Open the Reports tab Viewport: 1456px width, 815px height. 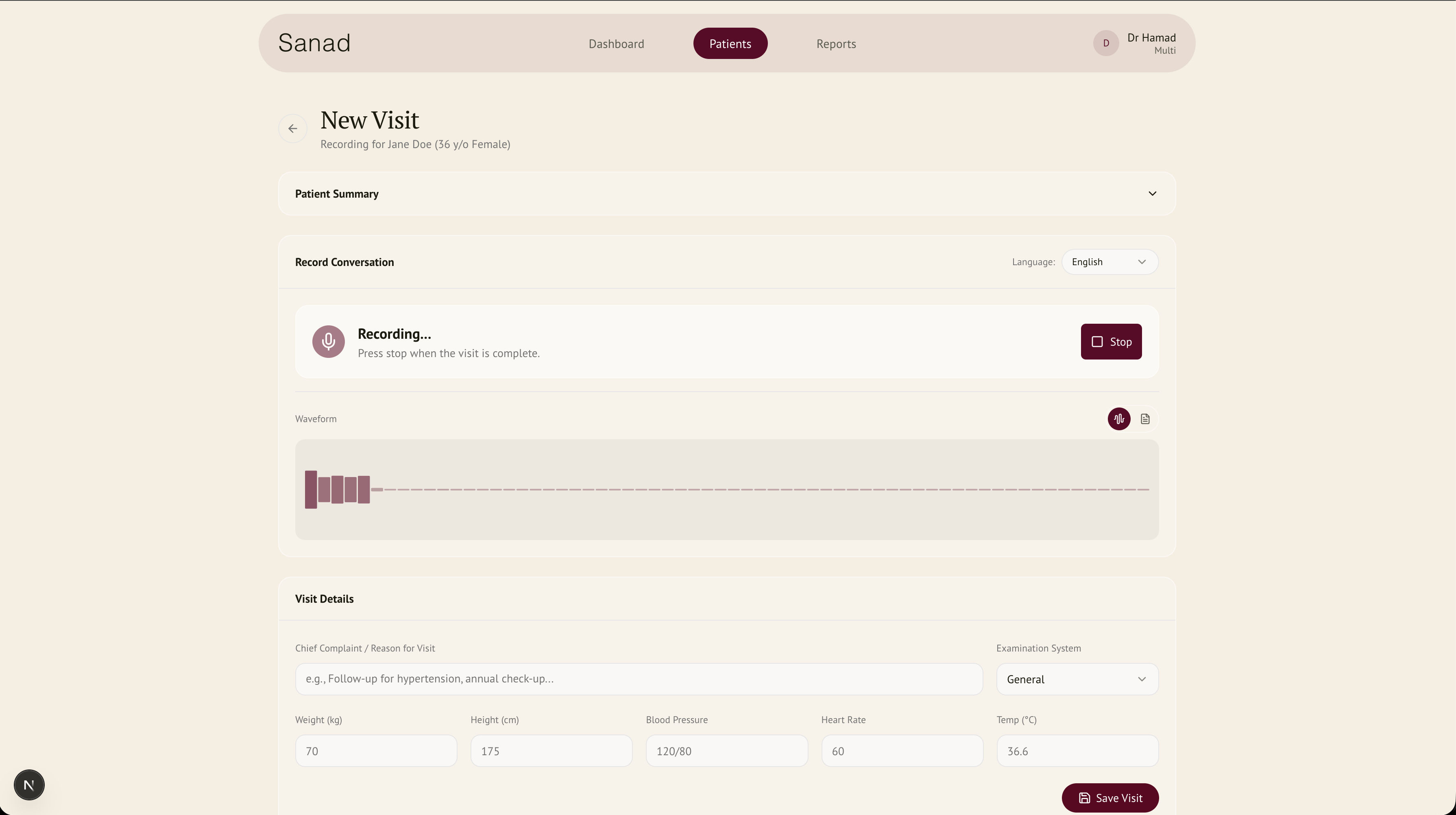coord(835,44)
